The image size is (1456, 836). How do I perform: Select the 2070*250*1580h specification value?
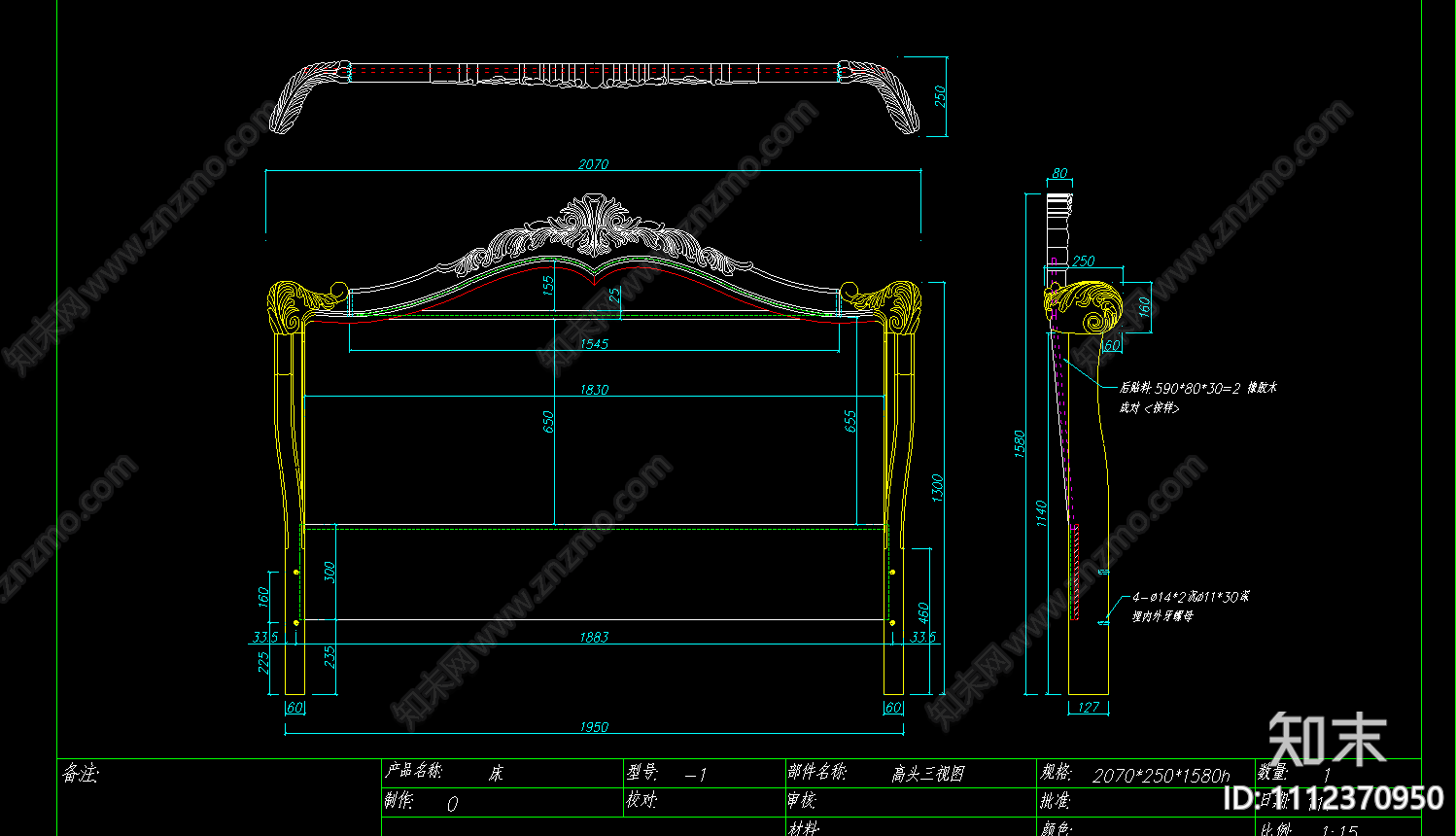click(1161, 776)
